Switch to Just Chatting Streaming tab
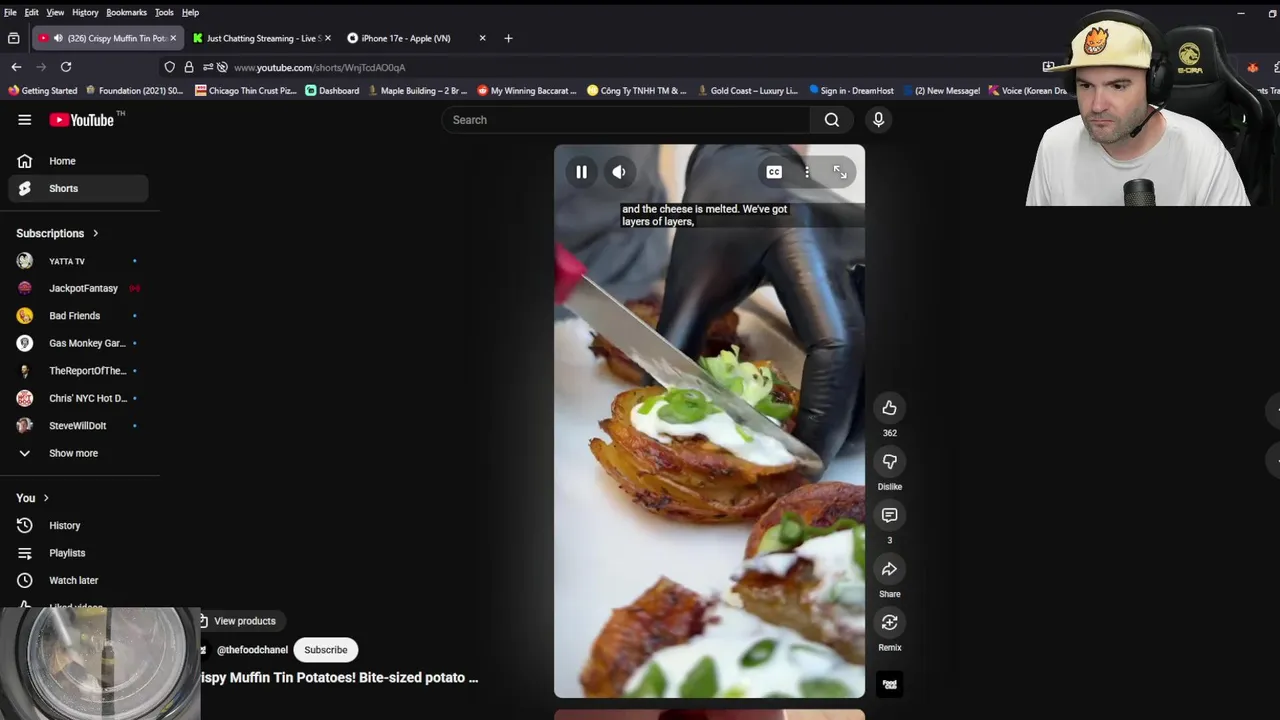 tap(261, 38)
